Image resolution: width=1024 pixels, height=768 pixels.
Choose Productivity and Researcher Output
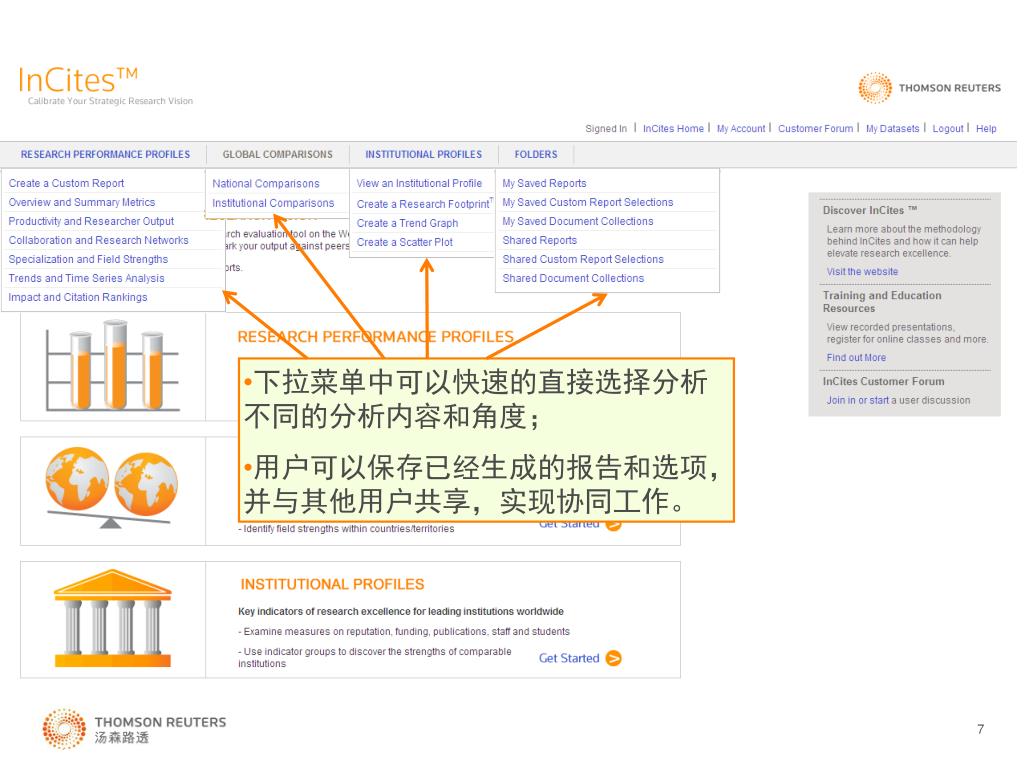(x=91, y=221)
